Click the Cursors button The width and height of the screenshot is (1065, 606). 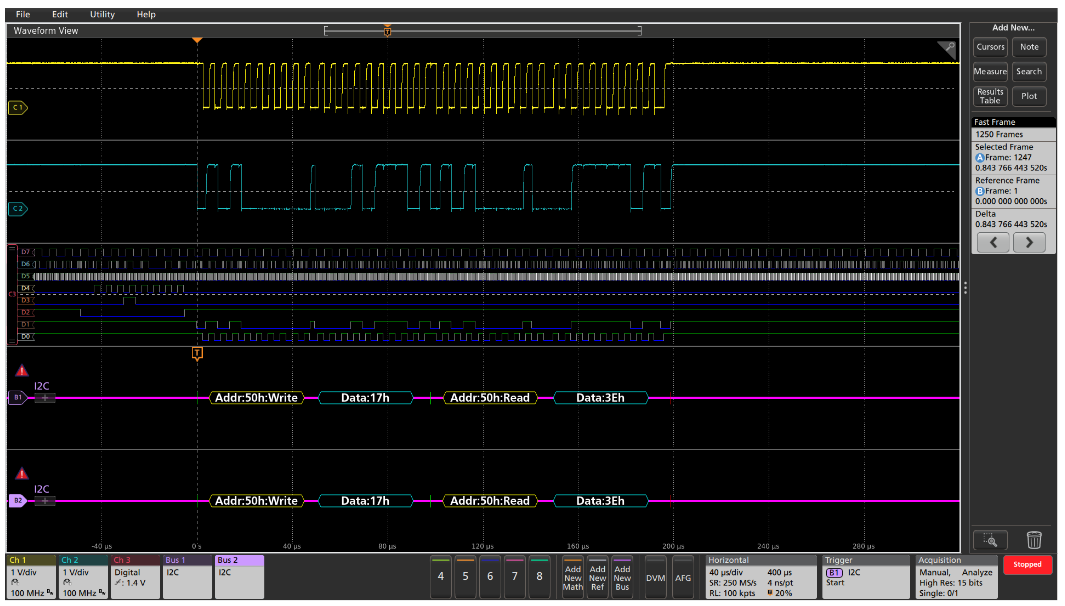tap(990, 47)
